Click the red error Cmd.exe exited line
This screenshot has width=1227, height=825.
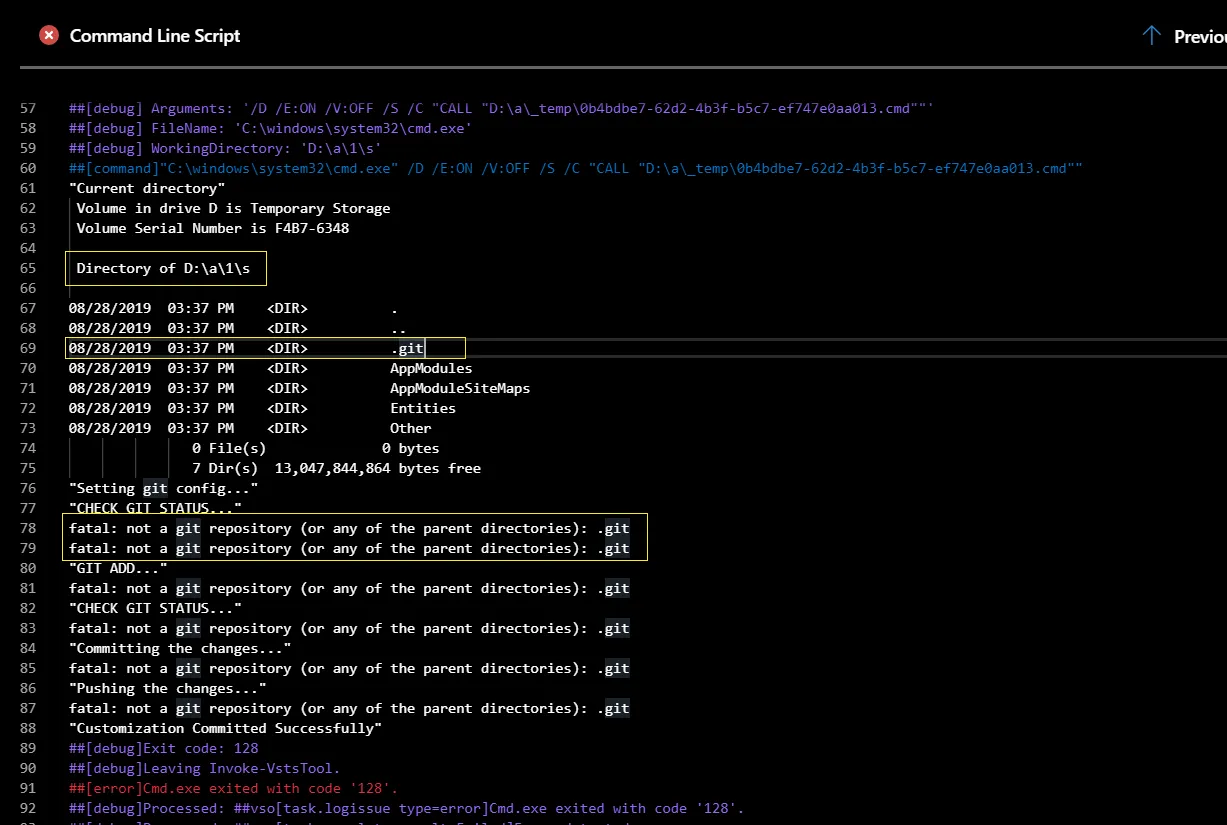(233, 788)
